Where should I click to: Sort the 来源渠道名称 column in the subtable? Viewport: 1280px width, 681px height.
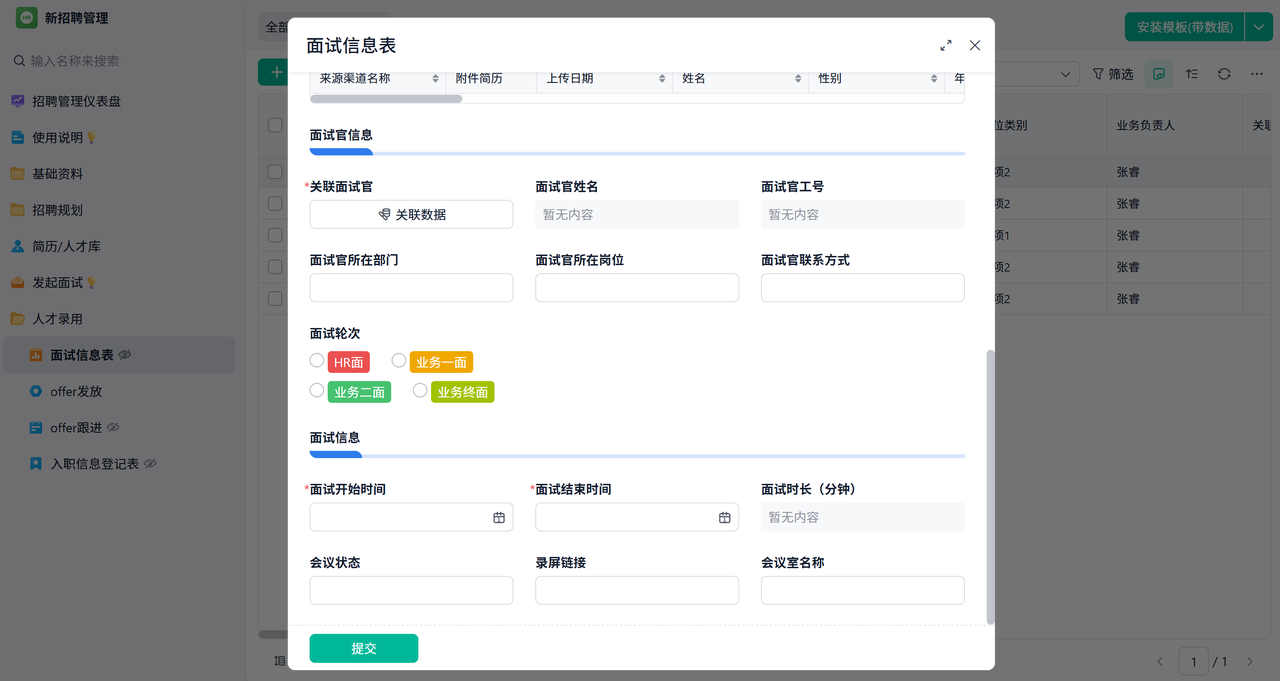pos(436,78)
